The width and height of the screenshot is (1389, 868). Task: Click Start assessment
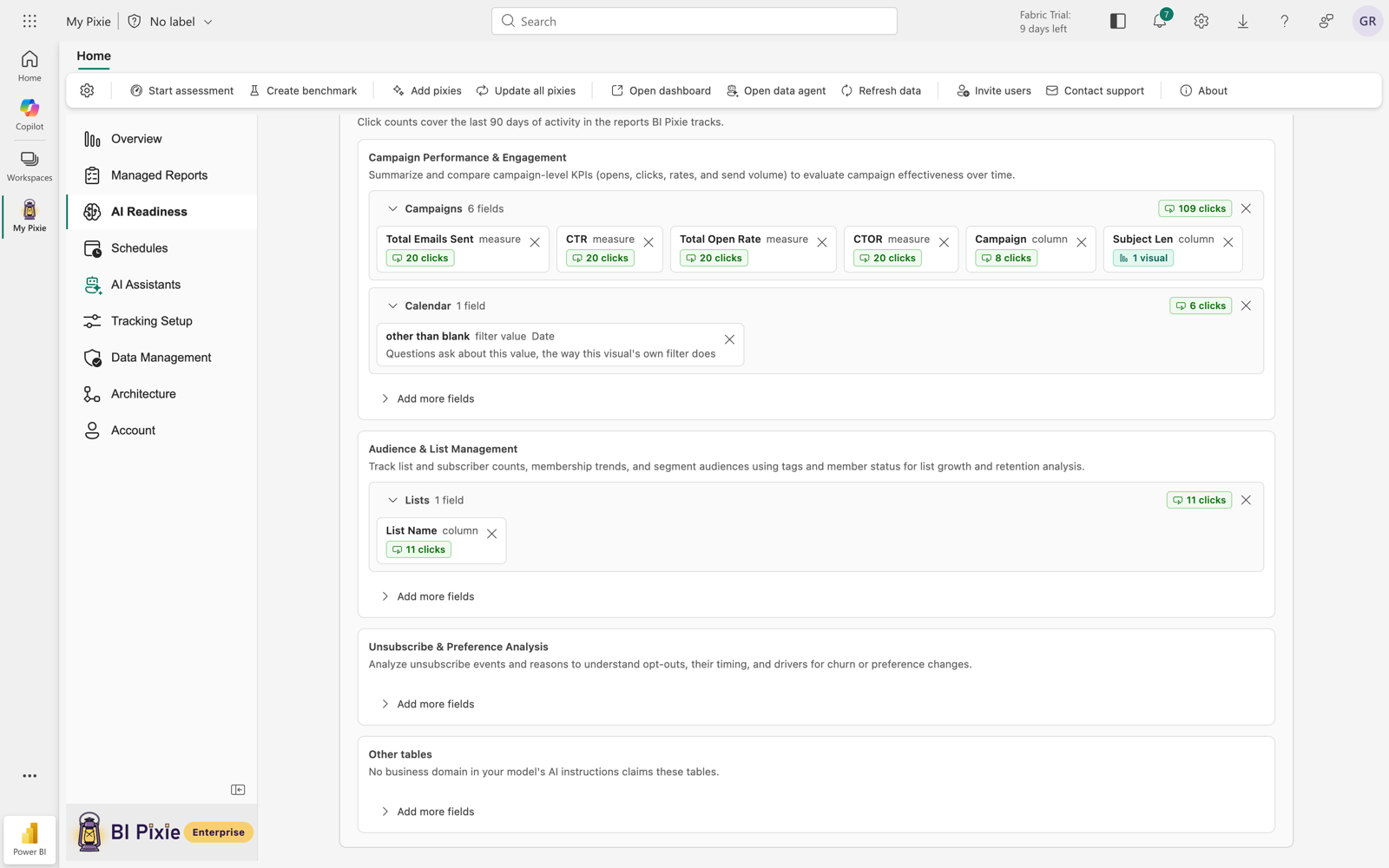(x=181, y=90)
